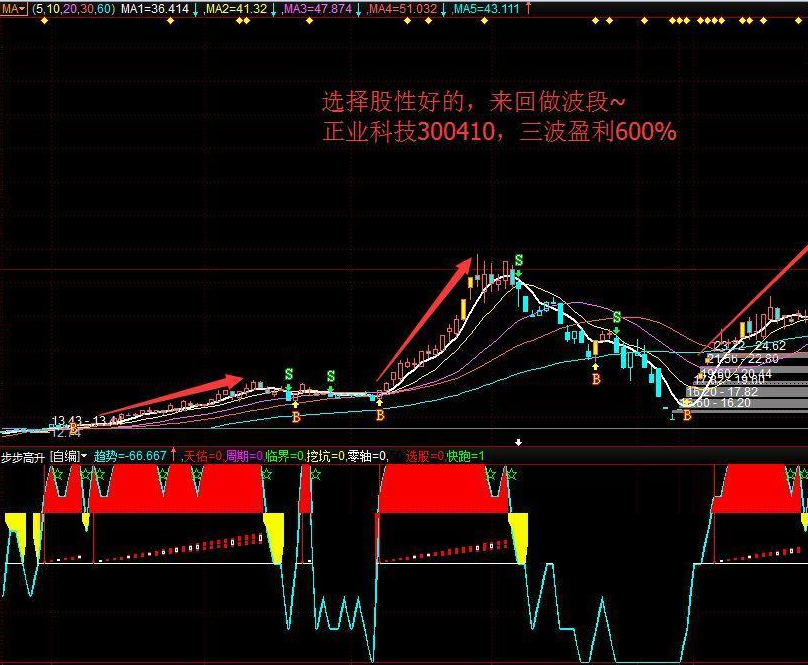
Task: Select the MA3=47.874 value
Action: click(x=318, y=9)
